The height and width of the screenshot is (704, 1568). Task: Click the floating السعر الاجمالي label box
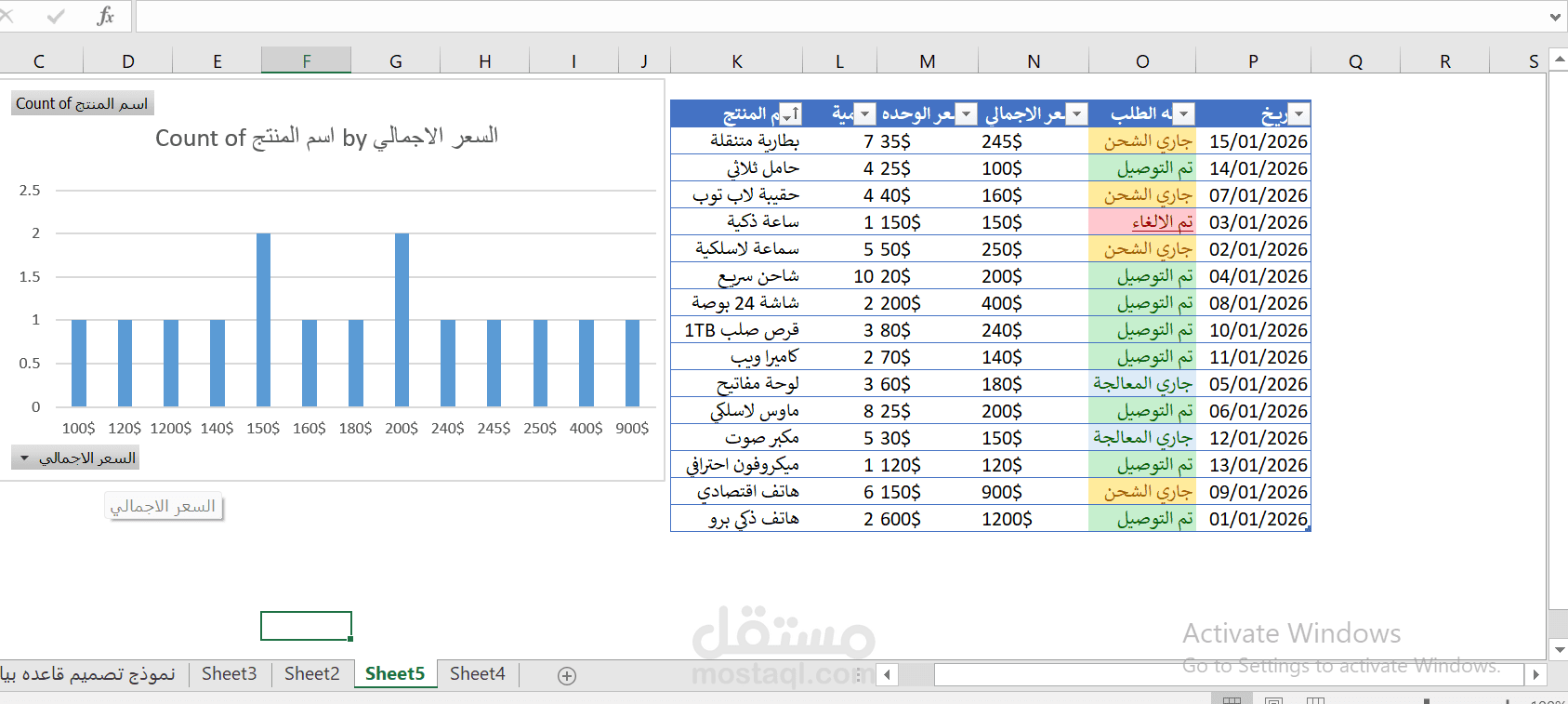tap(163, 506)
